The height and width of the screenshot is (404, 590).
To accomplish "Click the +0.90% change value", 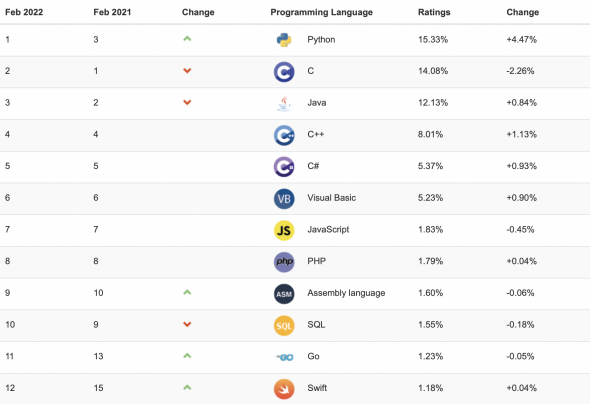I will coord(522,198).
